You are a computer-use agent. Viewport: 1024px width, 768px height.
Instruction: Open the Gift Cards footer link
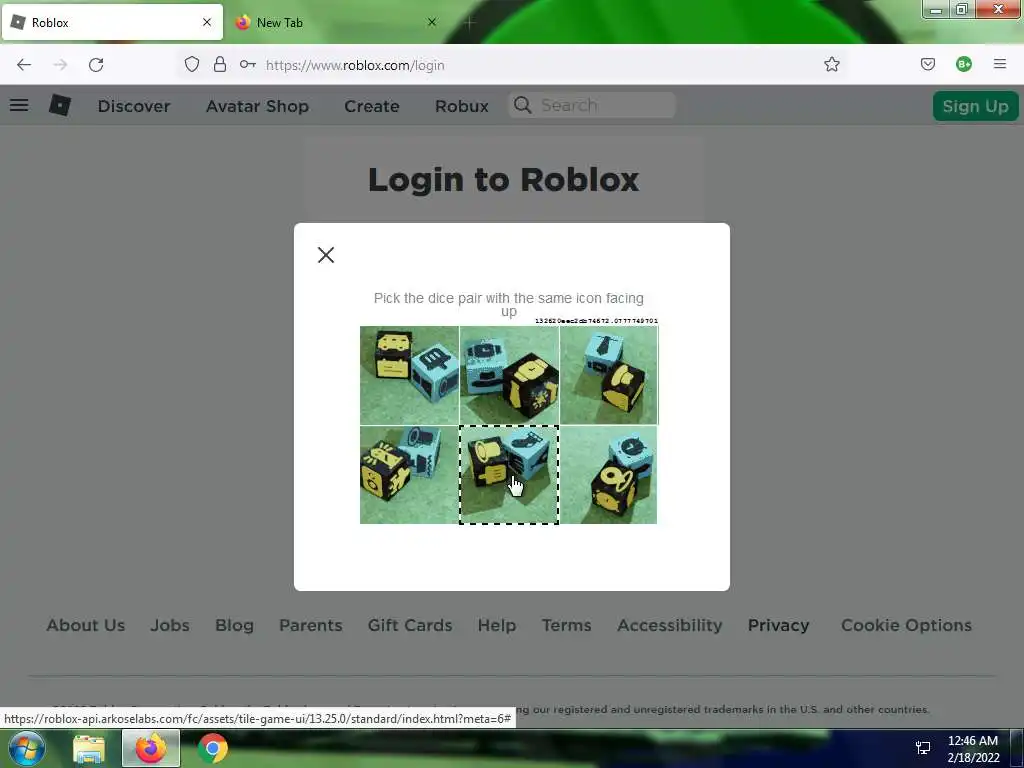(410, 625)
